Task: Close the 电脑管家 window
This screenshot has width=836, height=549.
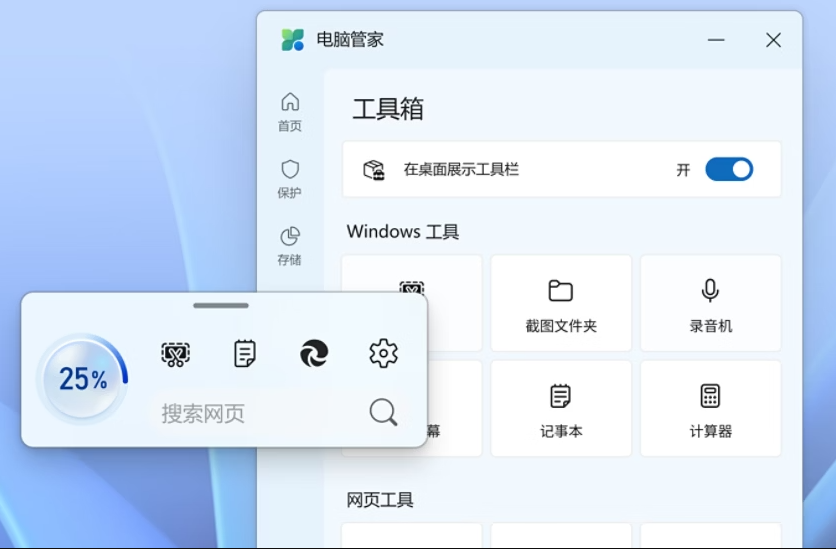Action: point(773,40)
